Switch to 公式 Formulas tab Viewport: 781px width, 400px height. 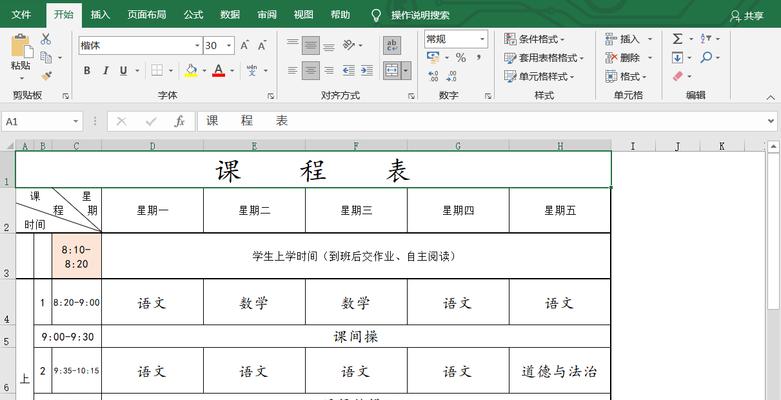193,14
